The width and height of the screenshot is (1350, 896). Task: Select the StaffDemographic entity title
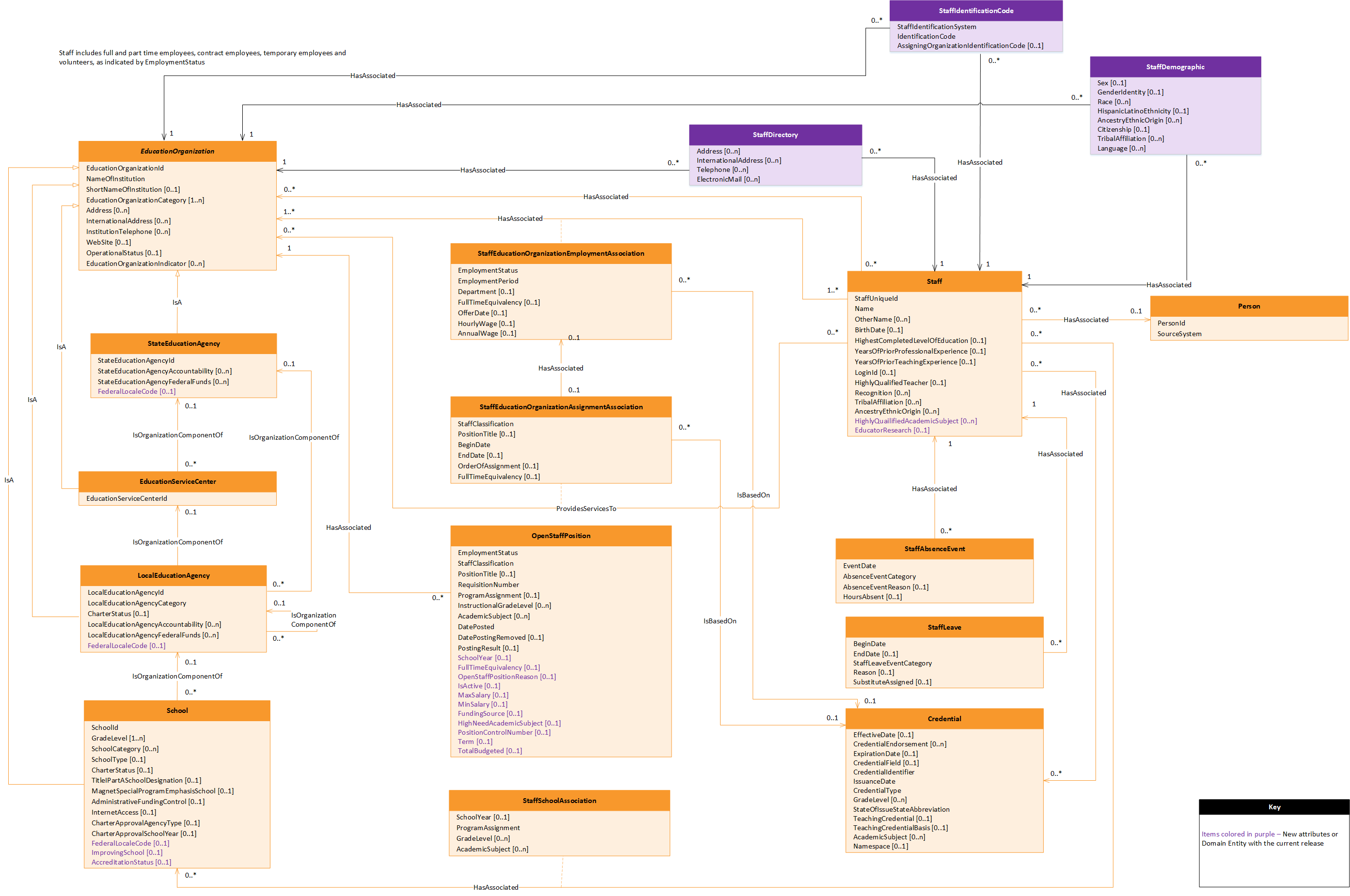(1175, 67)
